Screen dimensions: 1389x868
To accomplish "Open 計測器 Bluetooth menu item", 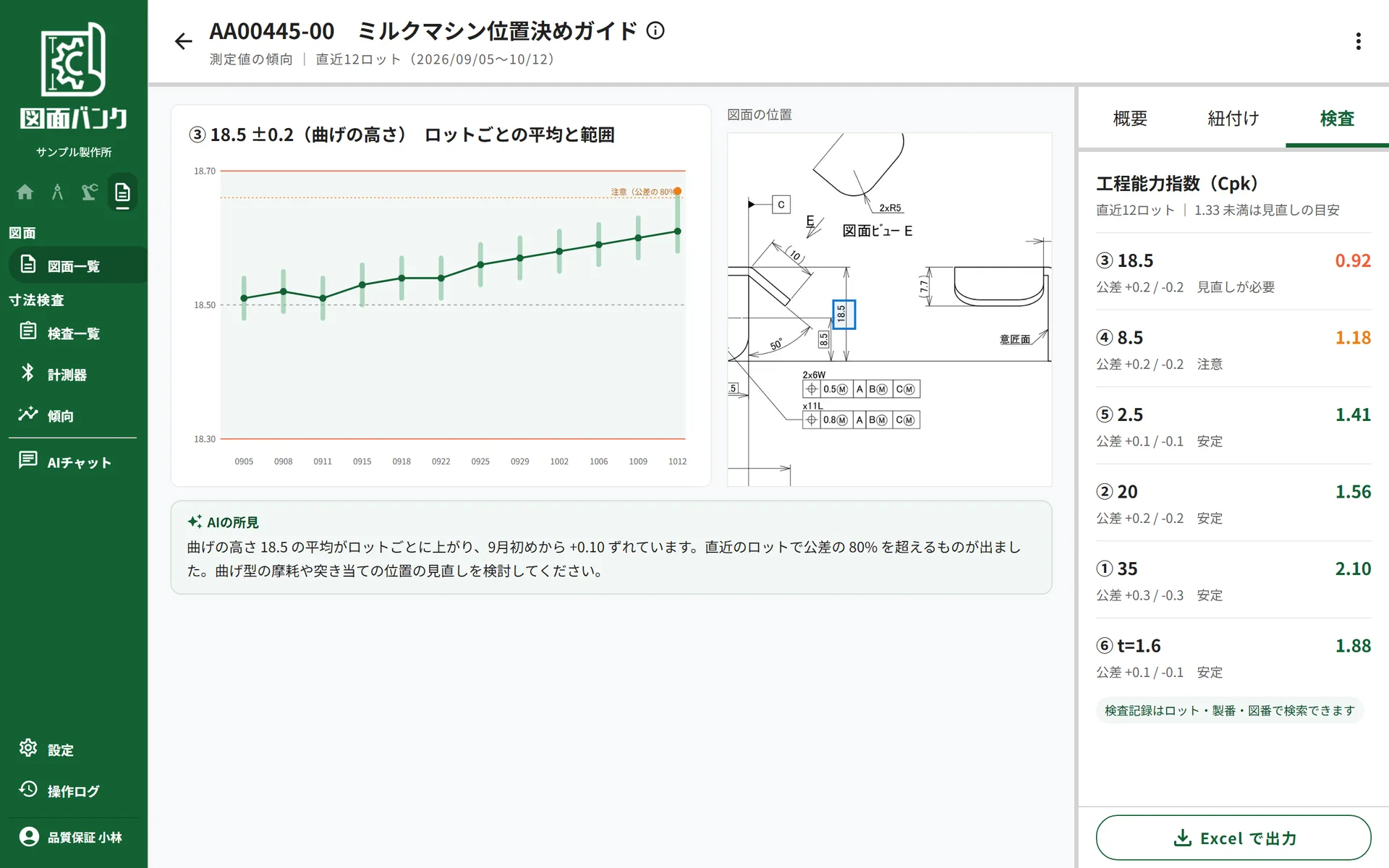I will (x=72, y=374).
